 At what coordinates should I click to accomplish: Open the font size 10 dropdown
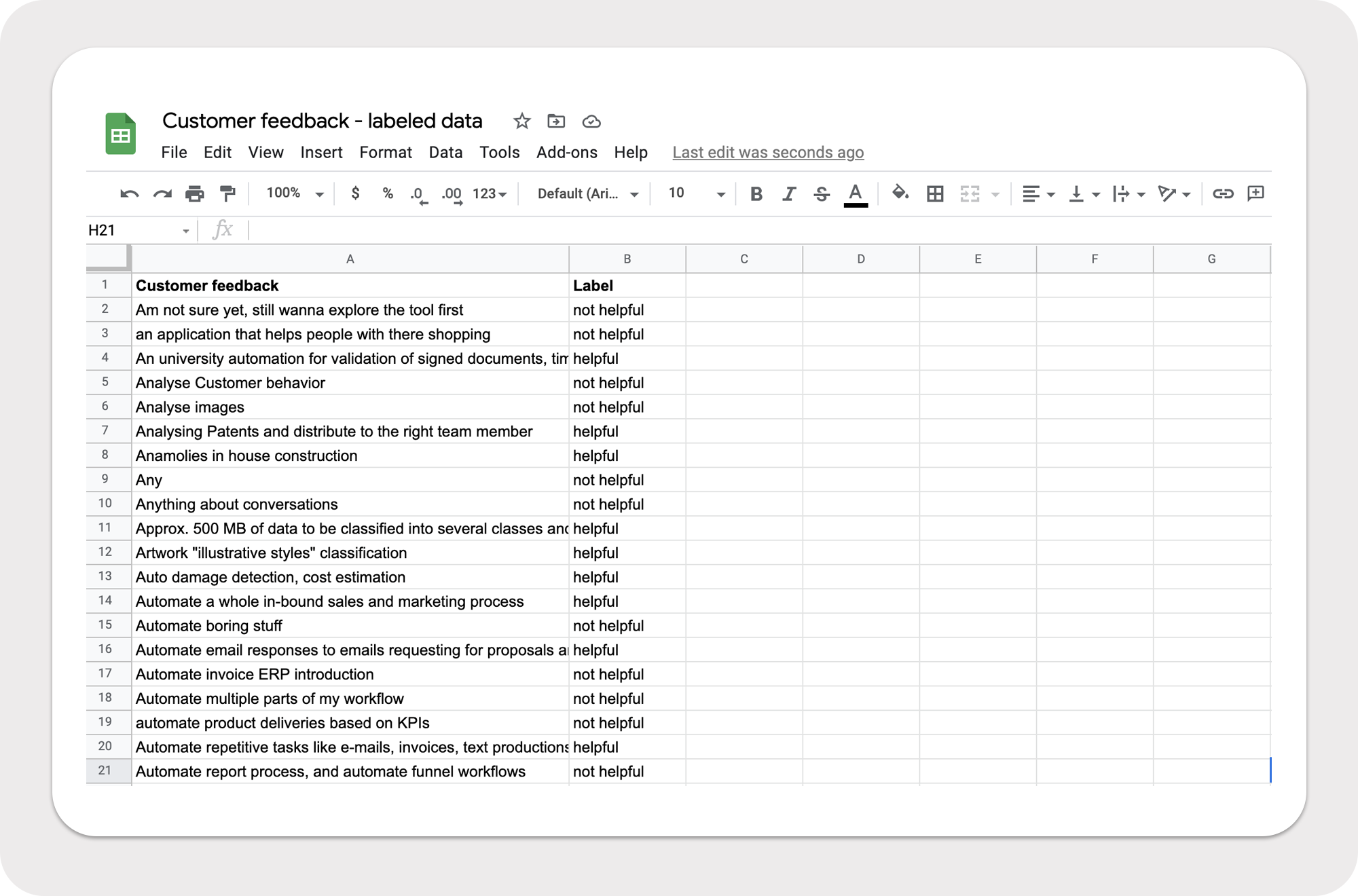pyautogui.click(x=697, y=194)
